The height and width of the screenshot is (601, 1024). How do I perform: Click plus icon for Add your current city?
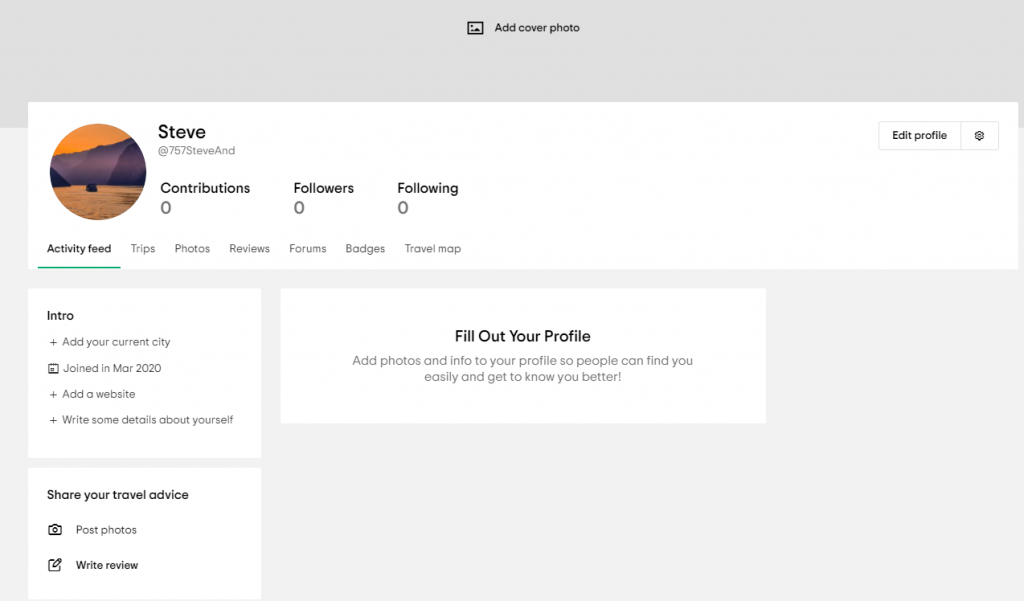[53, 342]
